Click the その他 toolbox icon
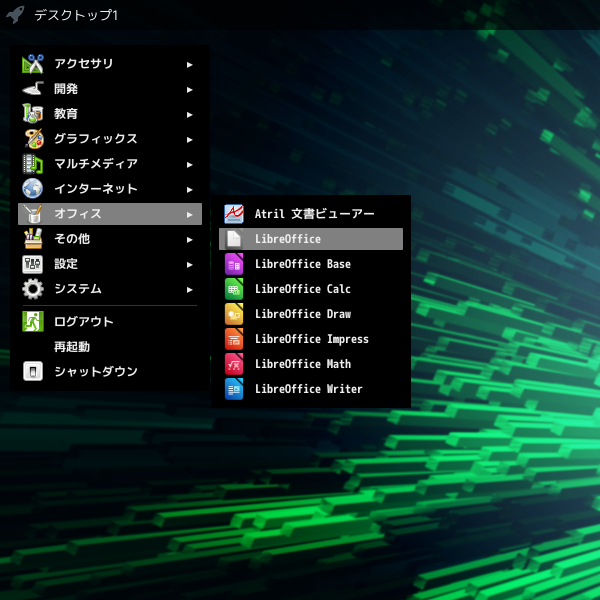This screenshot has width=600, height=600. tap(33, 239)
